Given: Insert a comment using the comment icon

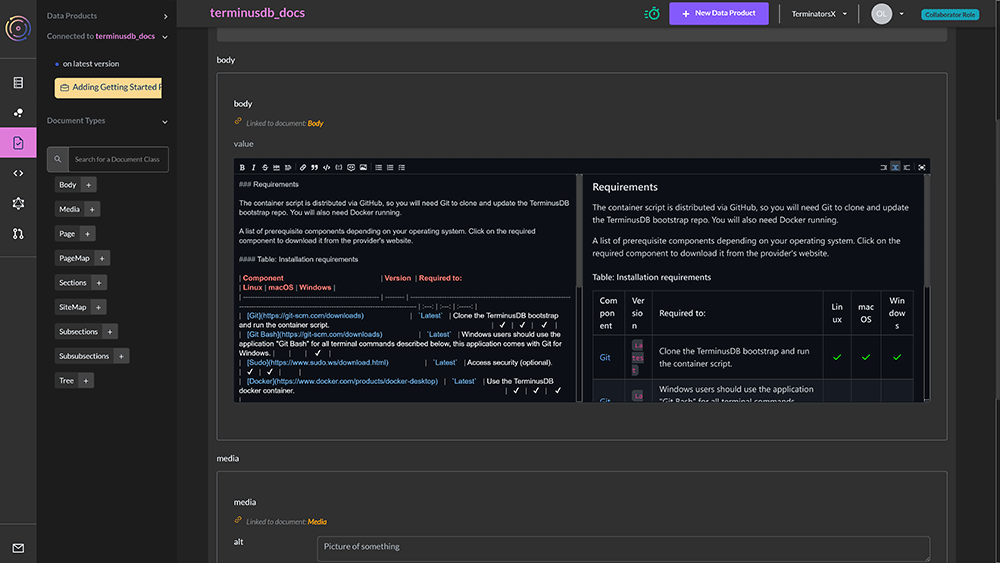Looking at the screenshot, I should click(351, 167).
